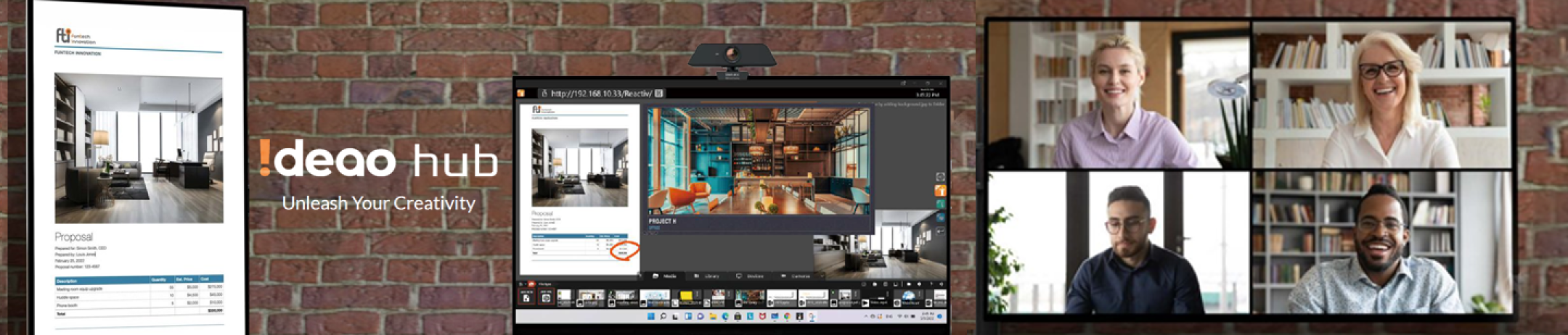The image size is (1568, 335).
Task: Switch to the Media tab
Action: [x=664, y=276]
